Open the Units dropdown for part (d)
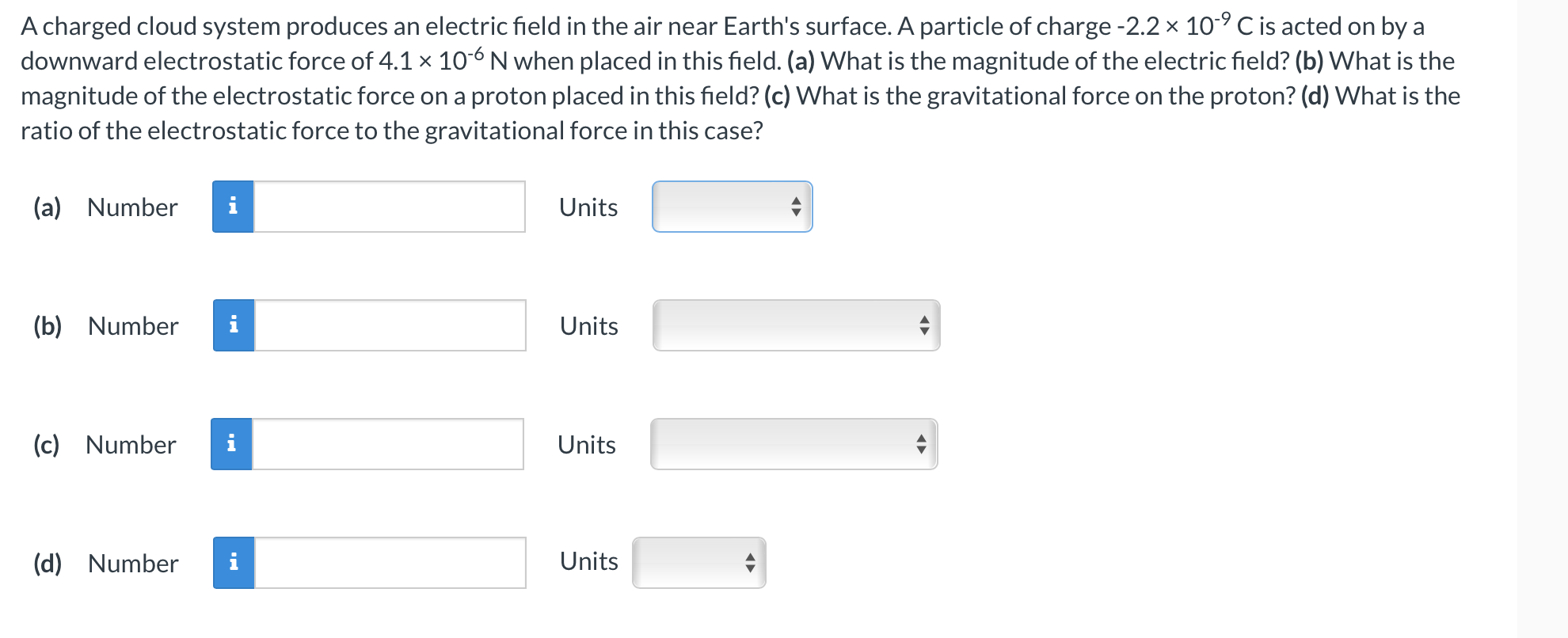 697,562
